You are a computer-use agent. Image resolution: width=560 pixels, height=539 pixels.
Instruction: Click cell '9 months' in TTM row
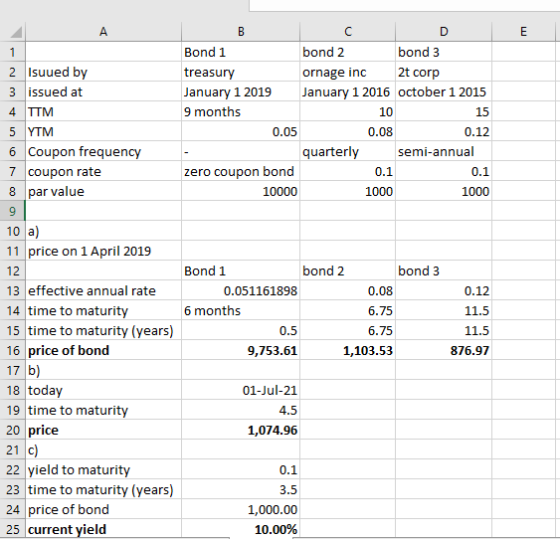point(241,112)
